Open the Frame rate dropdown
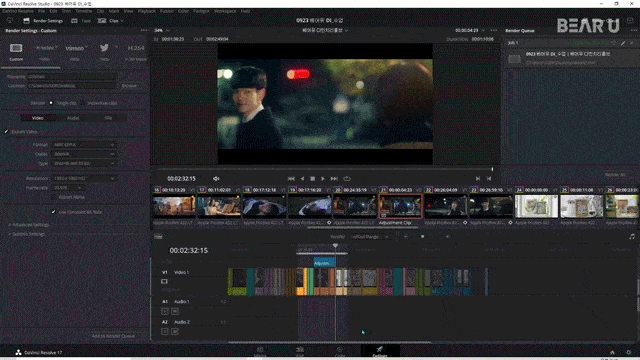The image size is (640, 360). [67, 188]
